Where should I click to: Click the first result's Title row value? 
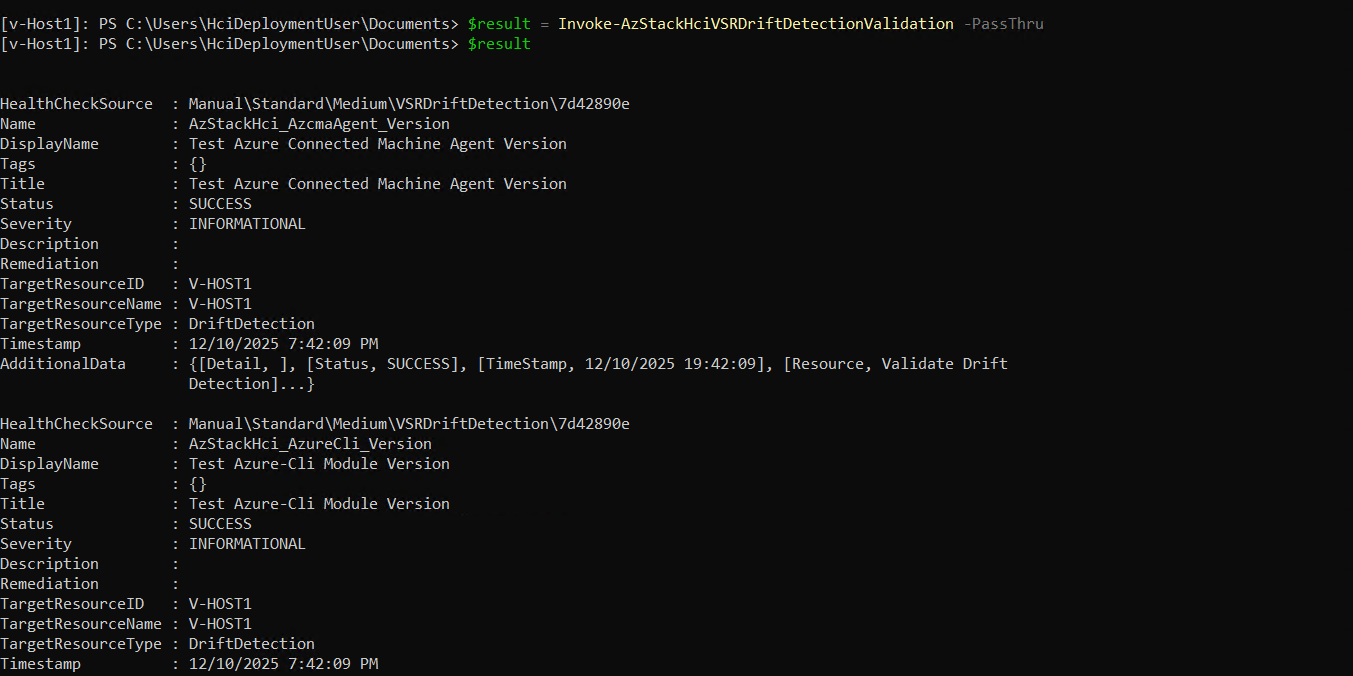coord(377,184)
